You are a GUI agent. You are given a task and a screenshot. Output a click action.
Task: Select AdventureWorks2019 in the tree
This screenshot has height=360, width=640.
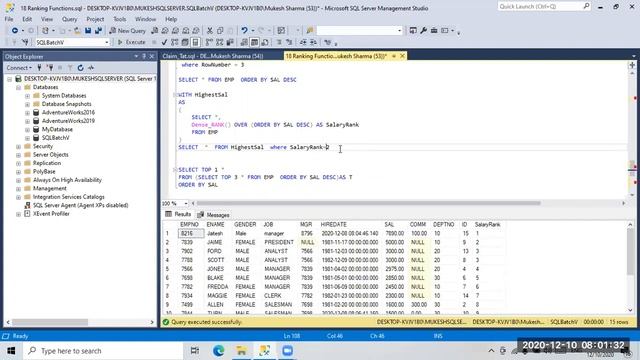68,121
